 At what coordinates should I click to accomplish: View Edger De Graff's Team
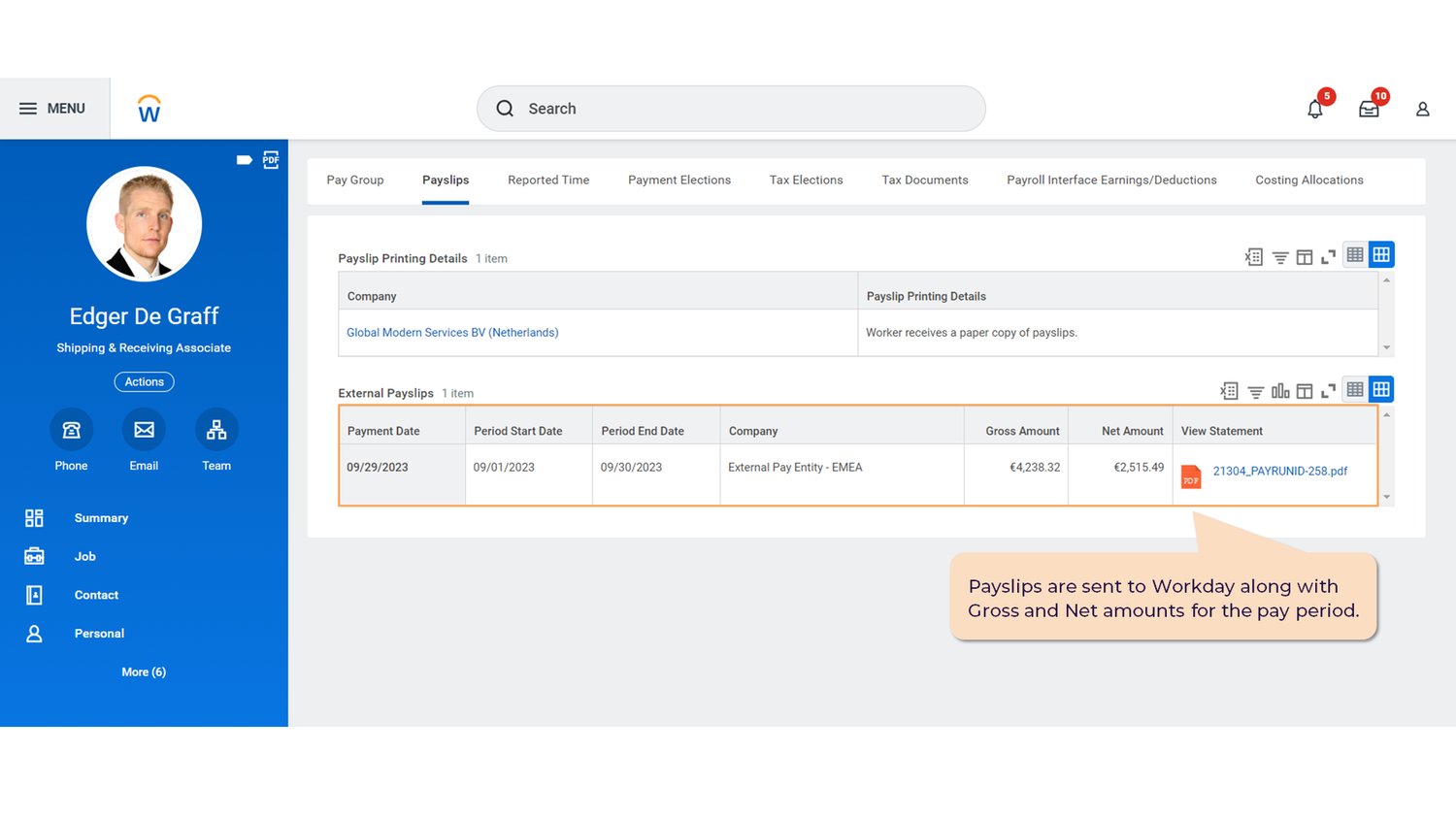(x=215, y=430)
